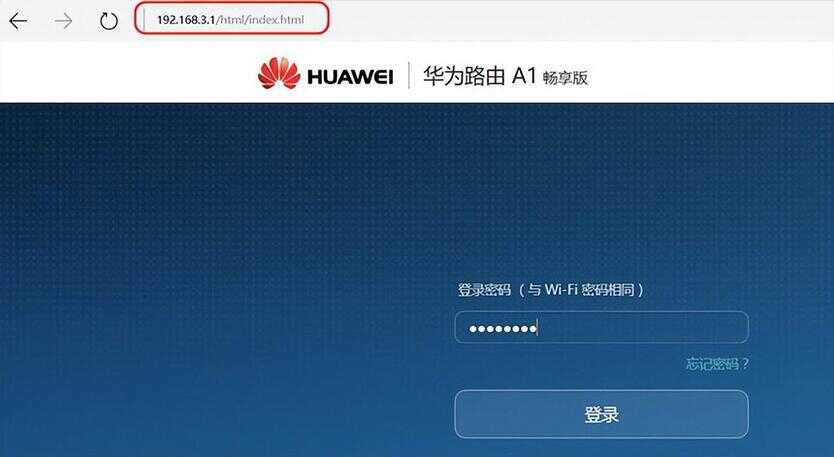The height and width of the screenshot is (457, 834).
Task: Click the 畅享版 edition label
Action: (x=565, y=78)
